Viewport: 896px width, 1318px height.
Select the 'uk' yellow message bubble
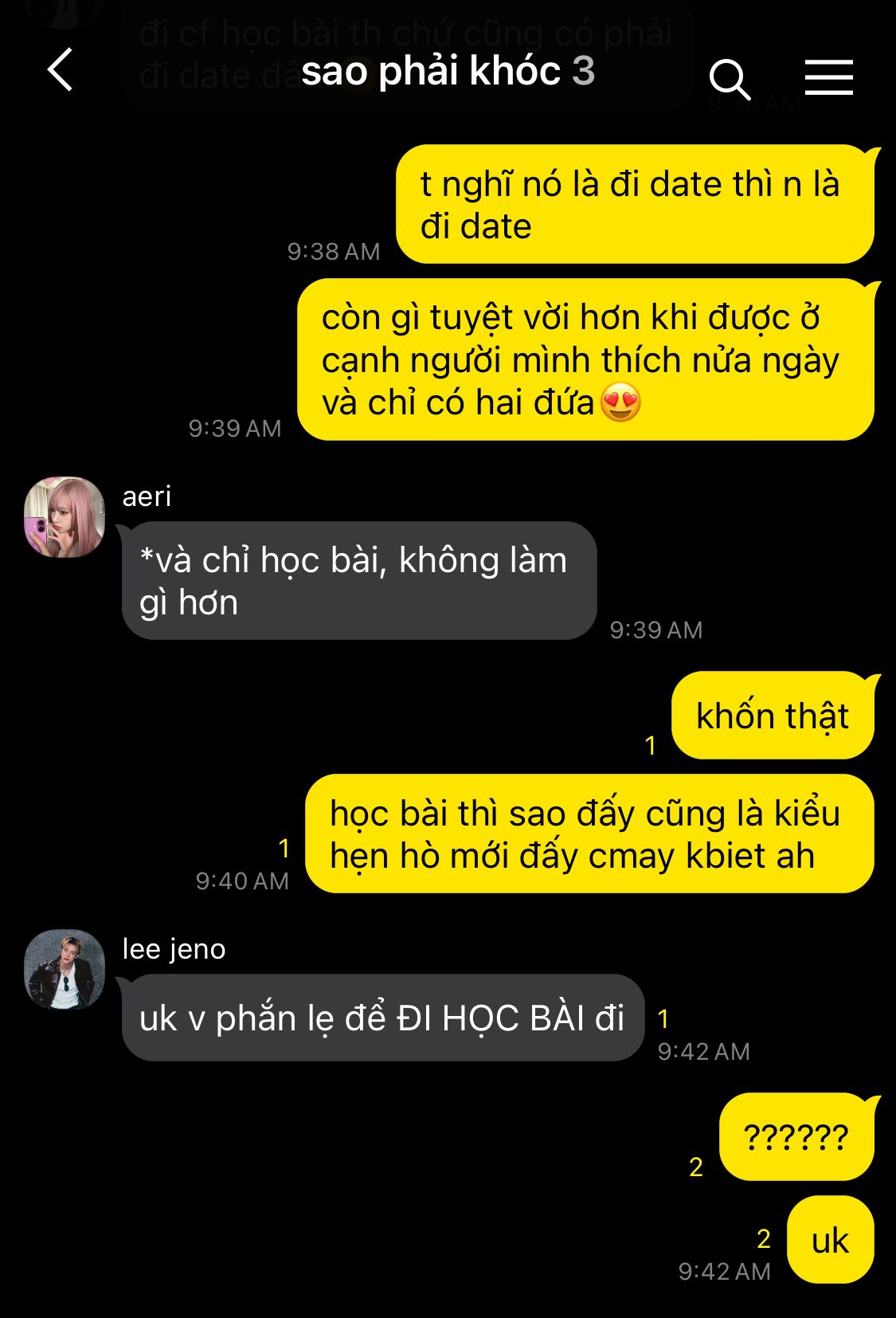point(830,1240)
